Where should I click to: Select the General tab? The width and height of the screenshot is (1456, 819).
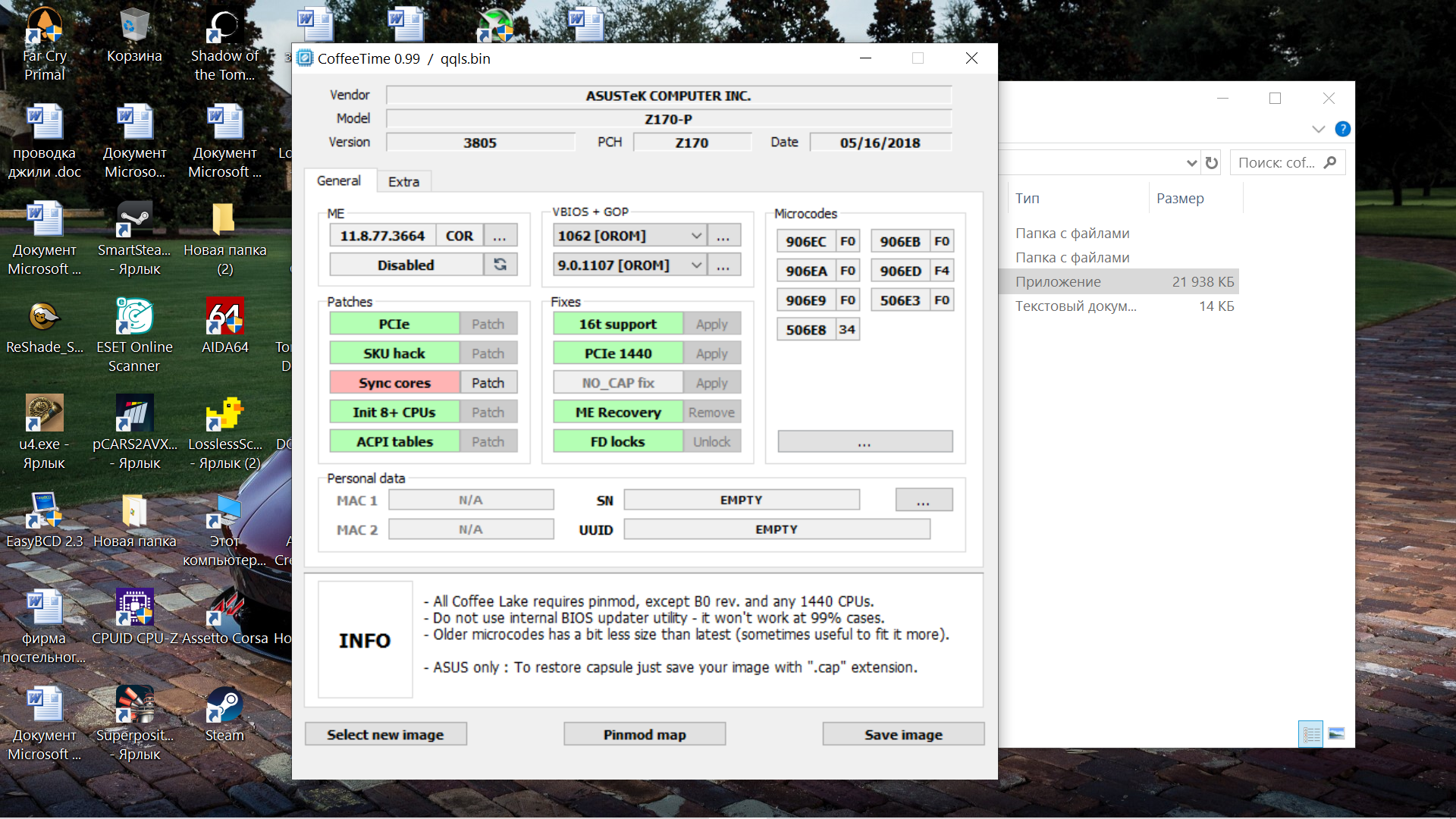[x=338, y=181]
